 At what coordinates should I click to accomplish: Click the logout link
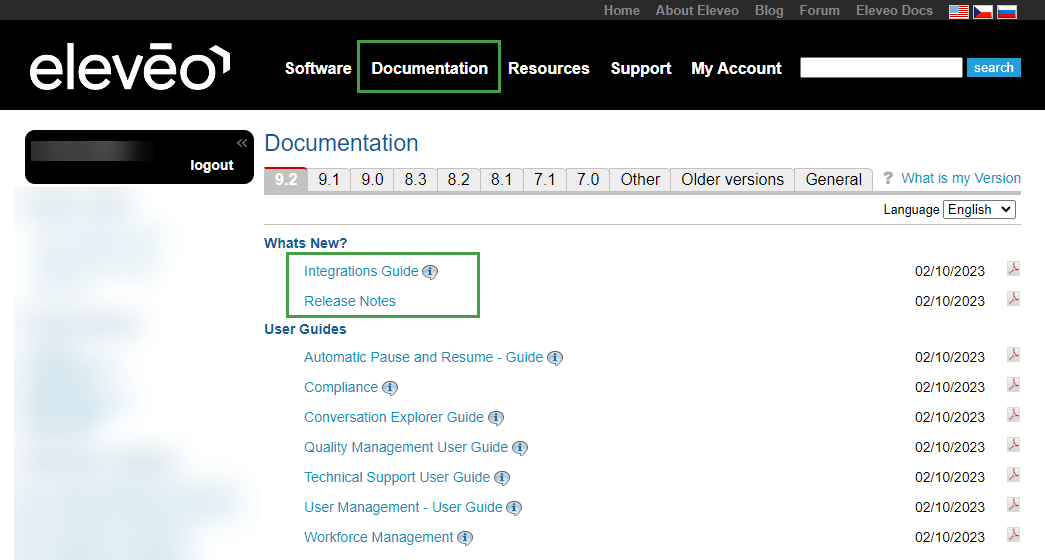click(212, 165)
